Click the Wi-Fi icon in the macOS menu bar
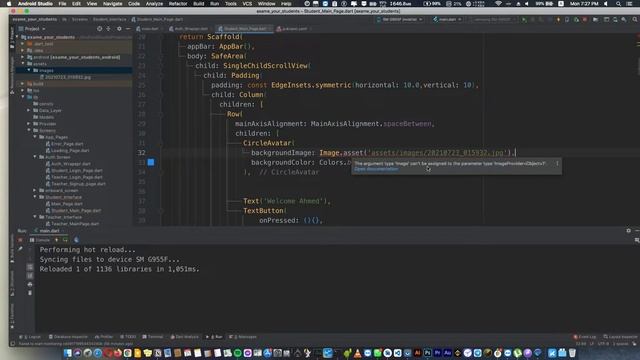Screen dimensions: 640x360 click(498, 4)
